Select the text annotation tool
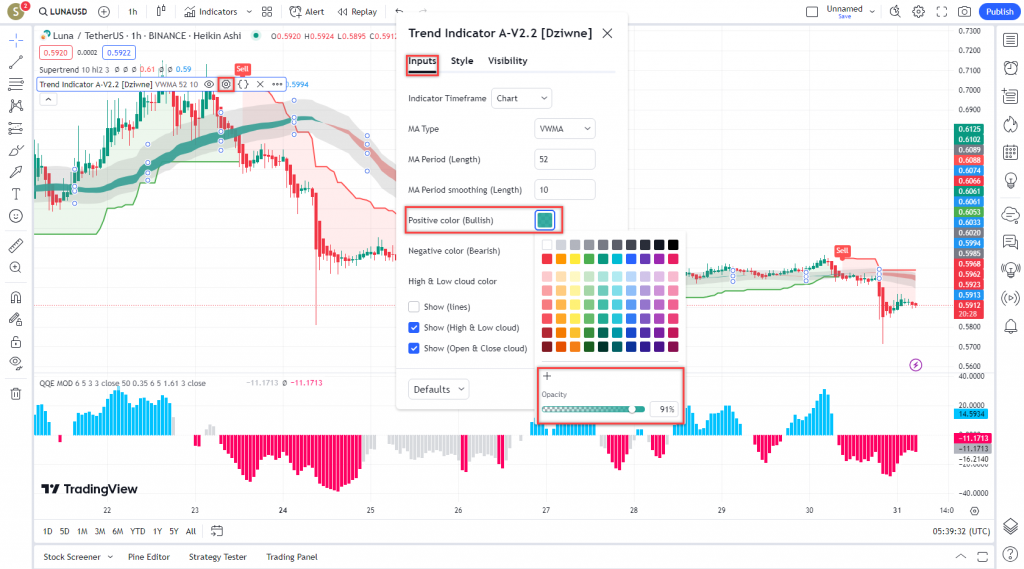Screen dimensions: 1024x569 click(x=16, y=194)
